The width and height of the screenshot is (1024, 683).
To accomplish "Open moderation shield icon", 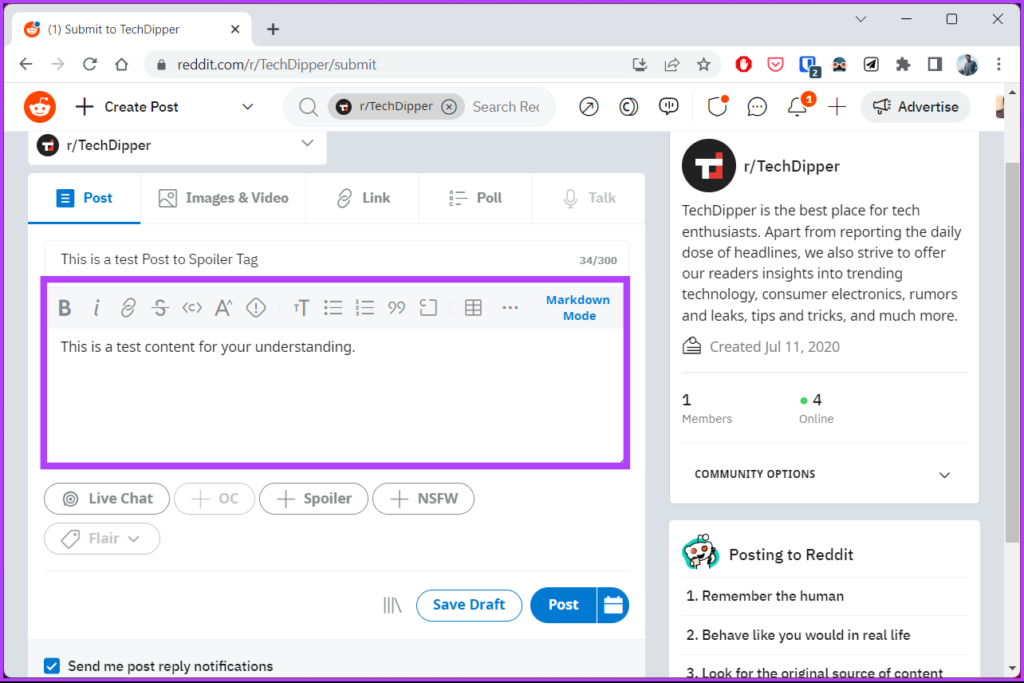I will (717, 106).
